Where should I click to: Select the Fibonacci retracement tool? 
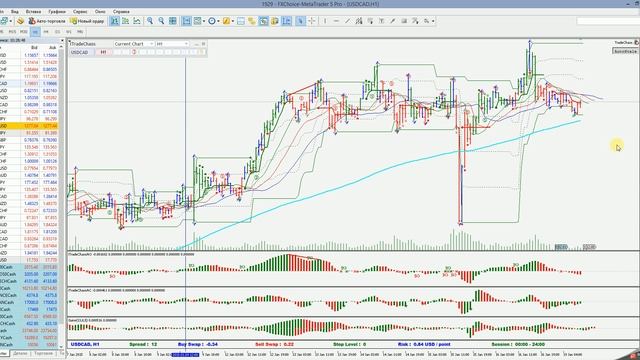click(x=370, y=21)
